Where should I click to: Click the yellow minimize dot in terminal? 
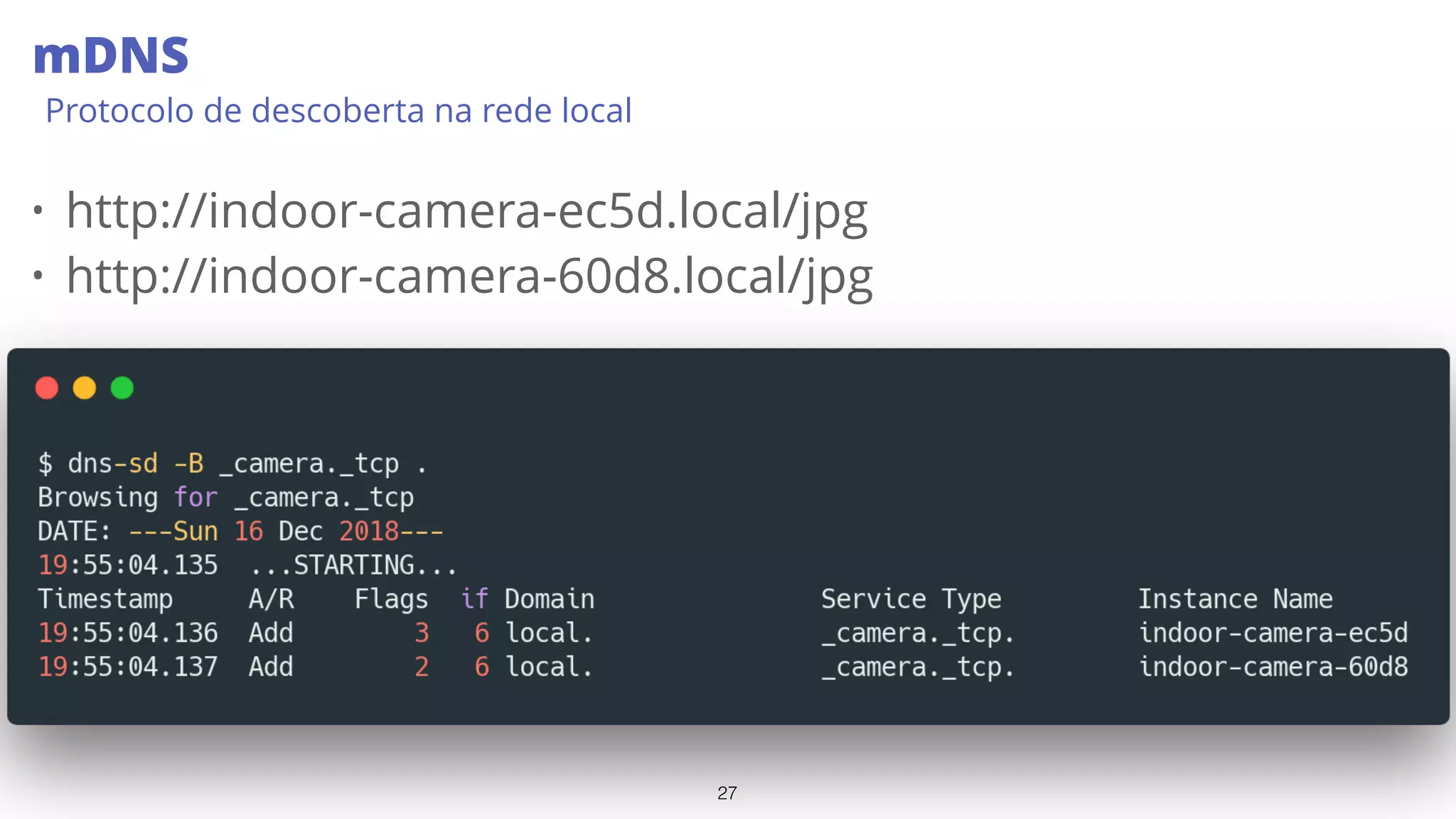[85, 388]
